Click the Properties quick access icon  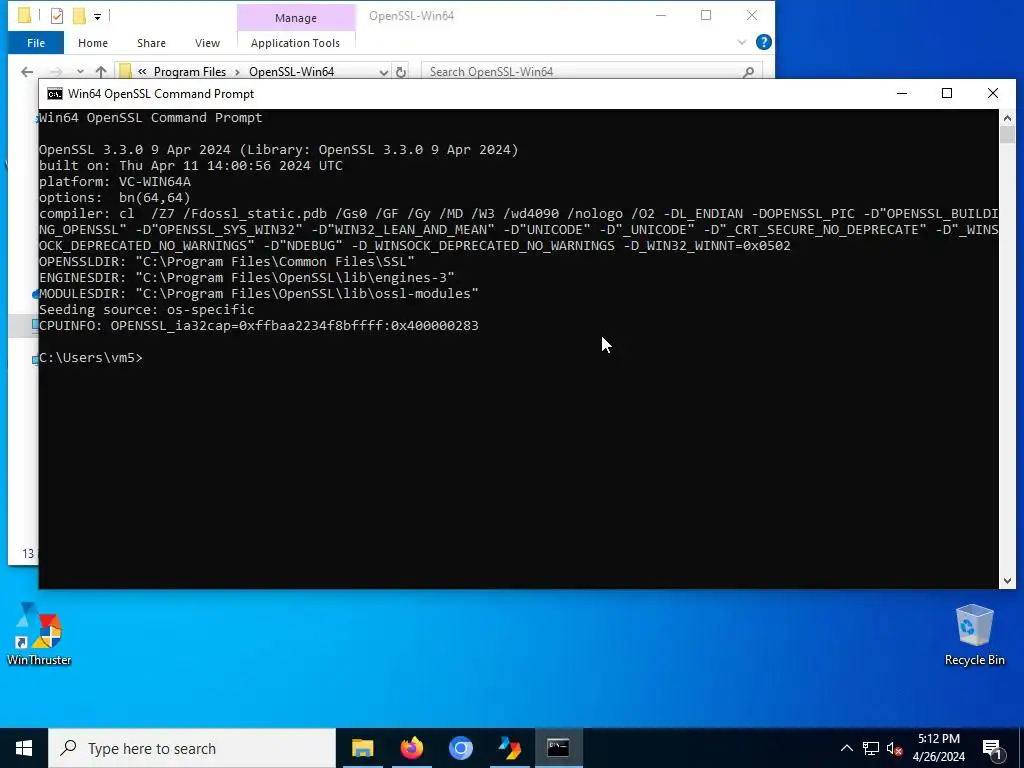(57, 16)
